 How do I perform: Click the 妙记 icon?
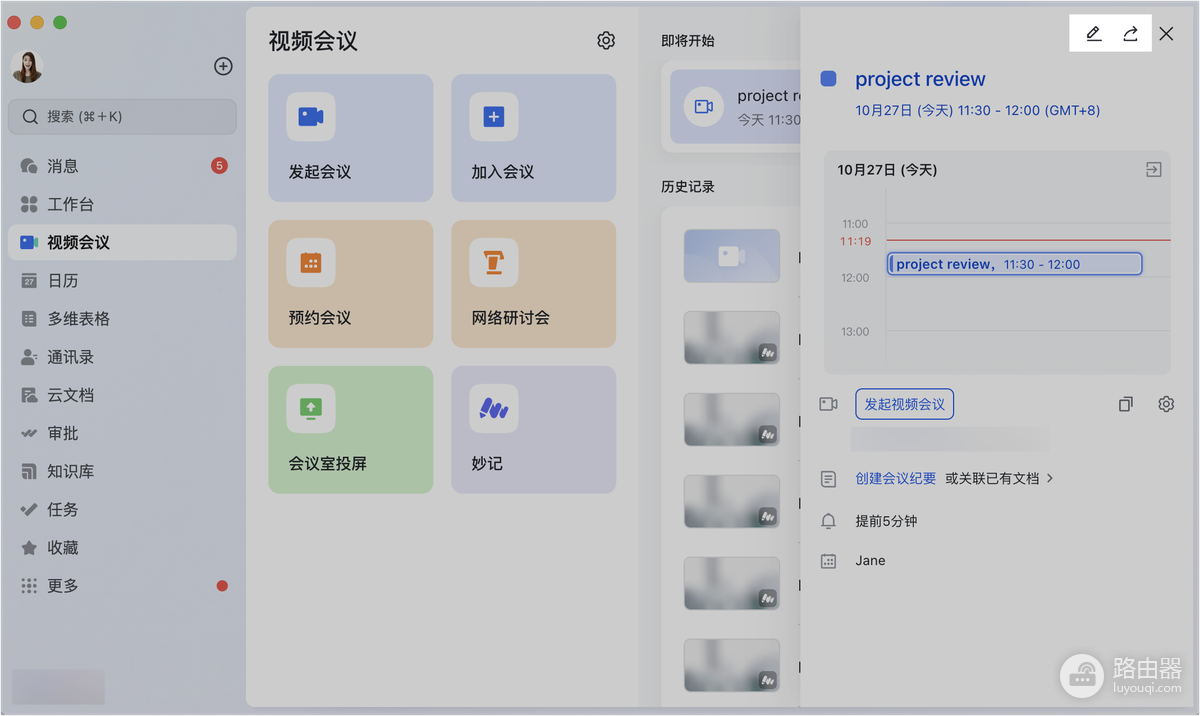[494, 408]
